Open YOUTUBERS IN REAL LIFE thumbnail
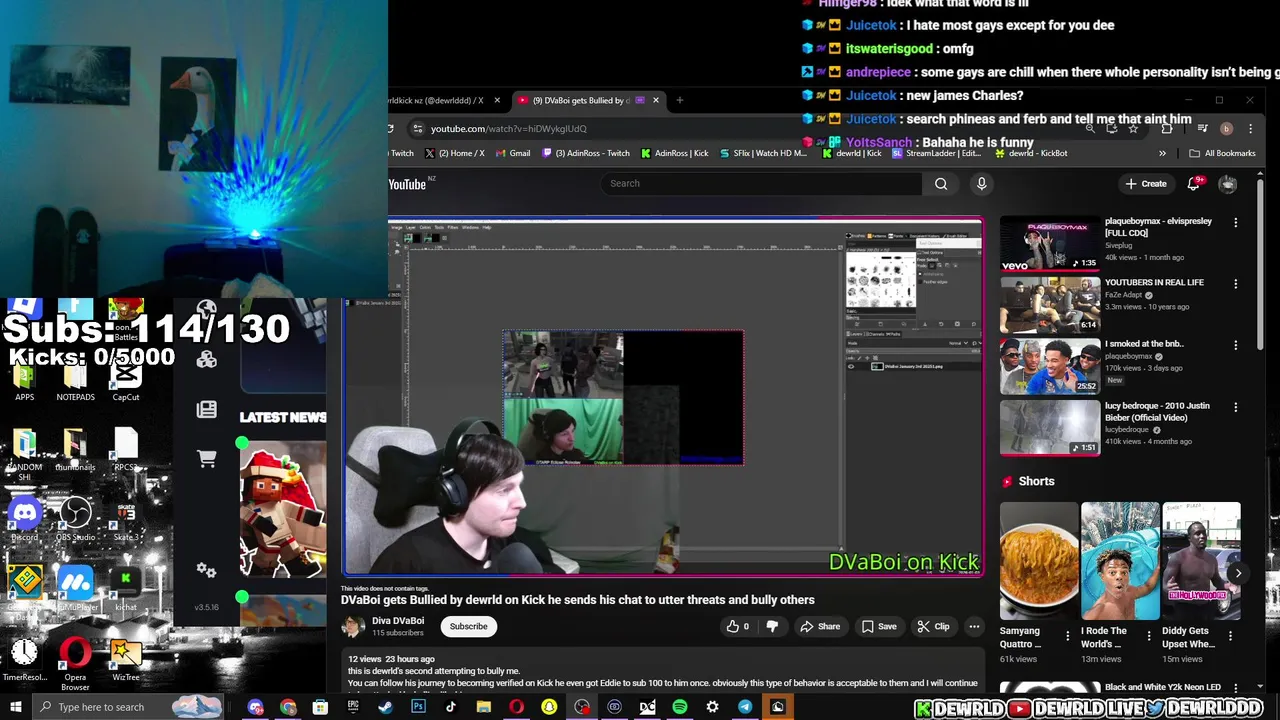Screen dimensions: 1280x720 [x=1050, y=304]
